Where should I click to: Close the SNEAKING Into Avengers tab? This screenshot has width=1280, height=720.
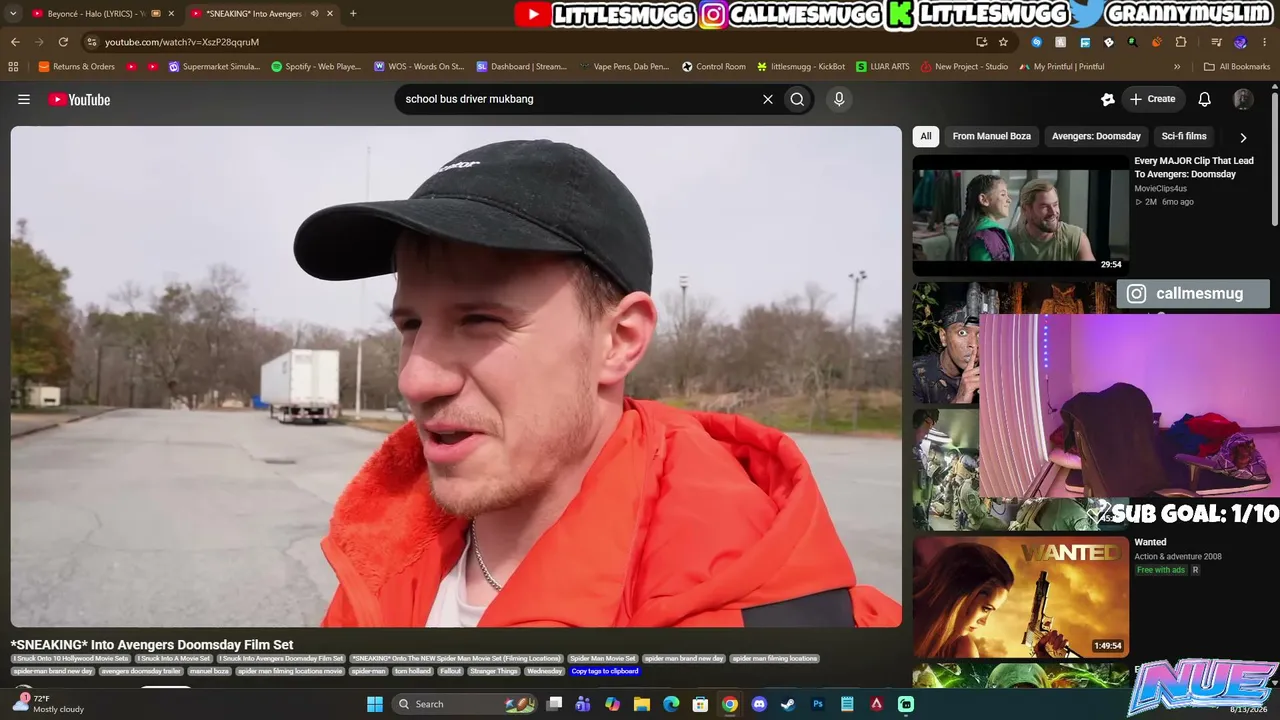pyautogui.click(x=330, y=14)
